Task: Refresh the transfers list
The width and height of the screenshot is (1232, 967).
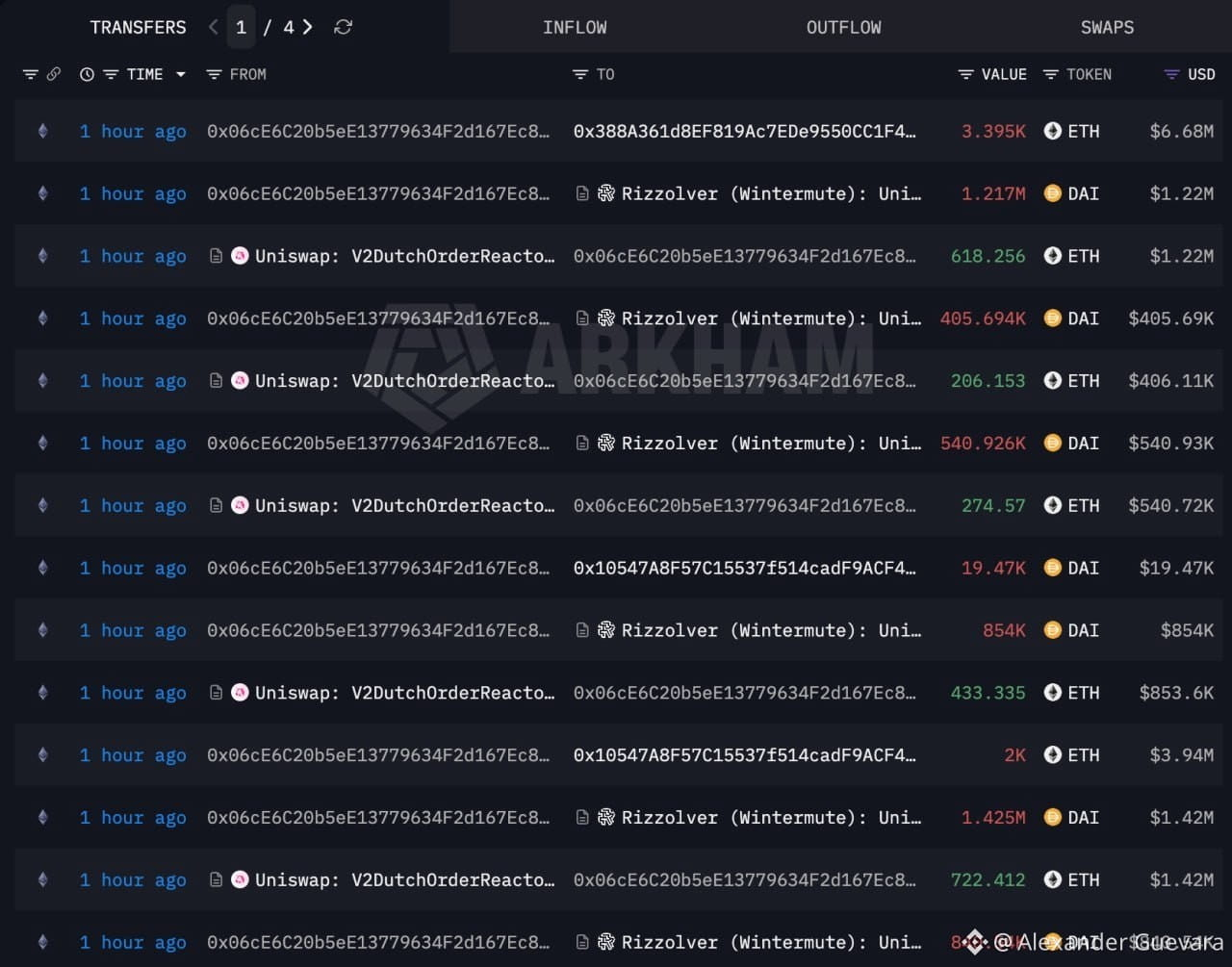Action: tap(343, 27)
